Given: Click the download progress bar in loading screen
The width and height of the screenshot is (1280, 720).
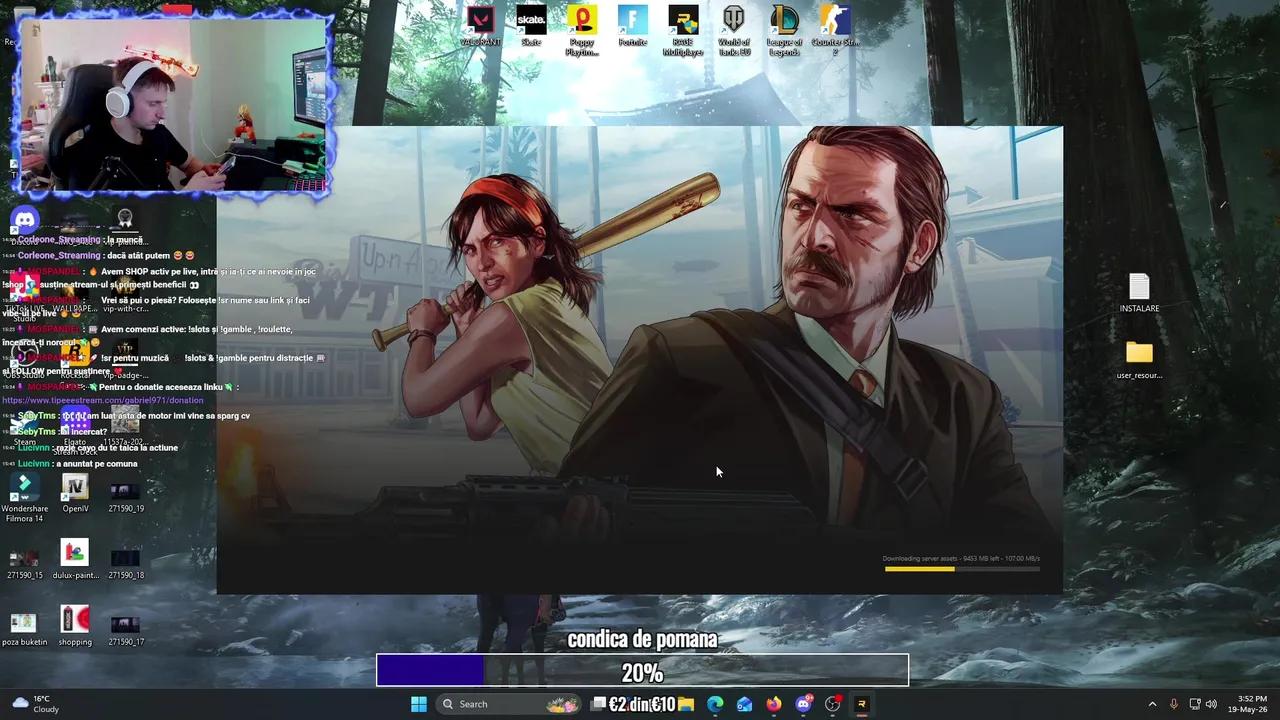Looking at the screenshot, I should click(962, 569).
